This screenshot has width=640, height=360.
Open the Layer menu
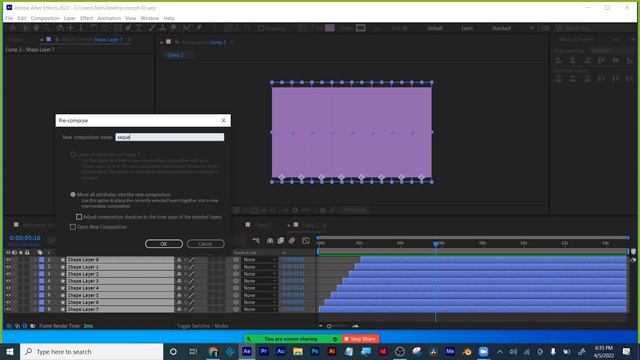[69, 18]
